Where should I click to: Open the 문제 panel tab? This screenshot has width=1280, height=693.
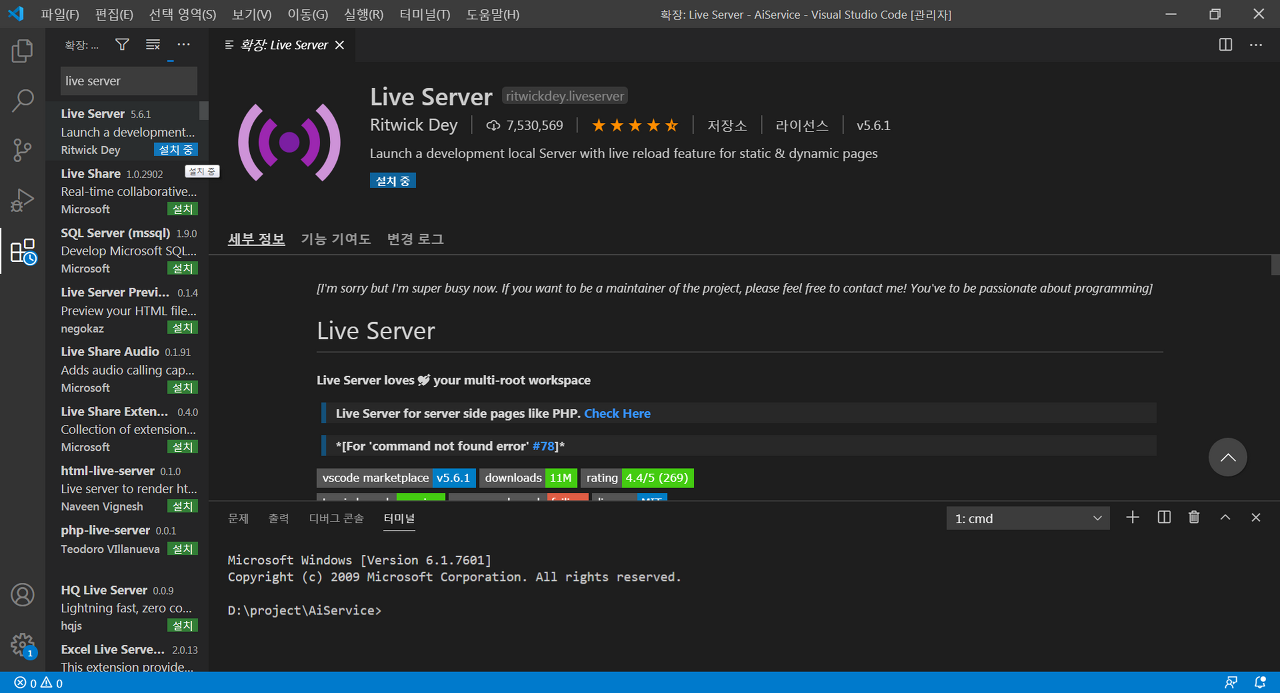tap(238, 518)
